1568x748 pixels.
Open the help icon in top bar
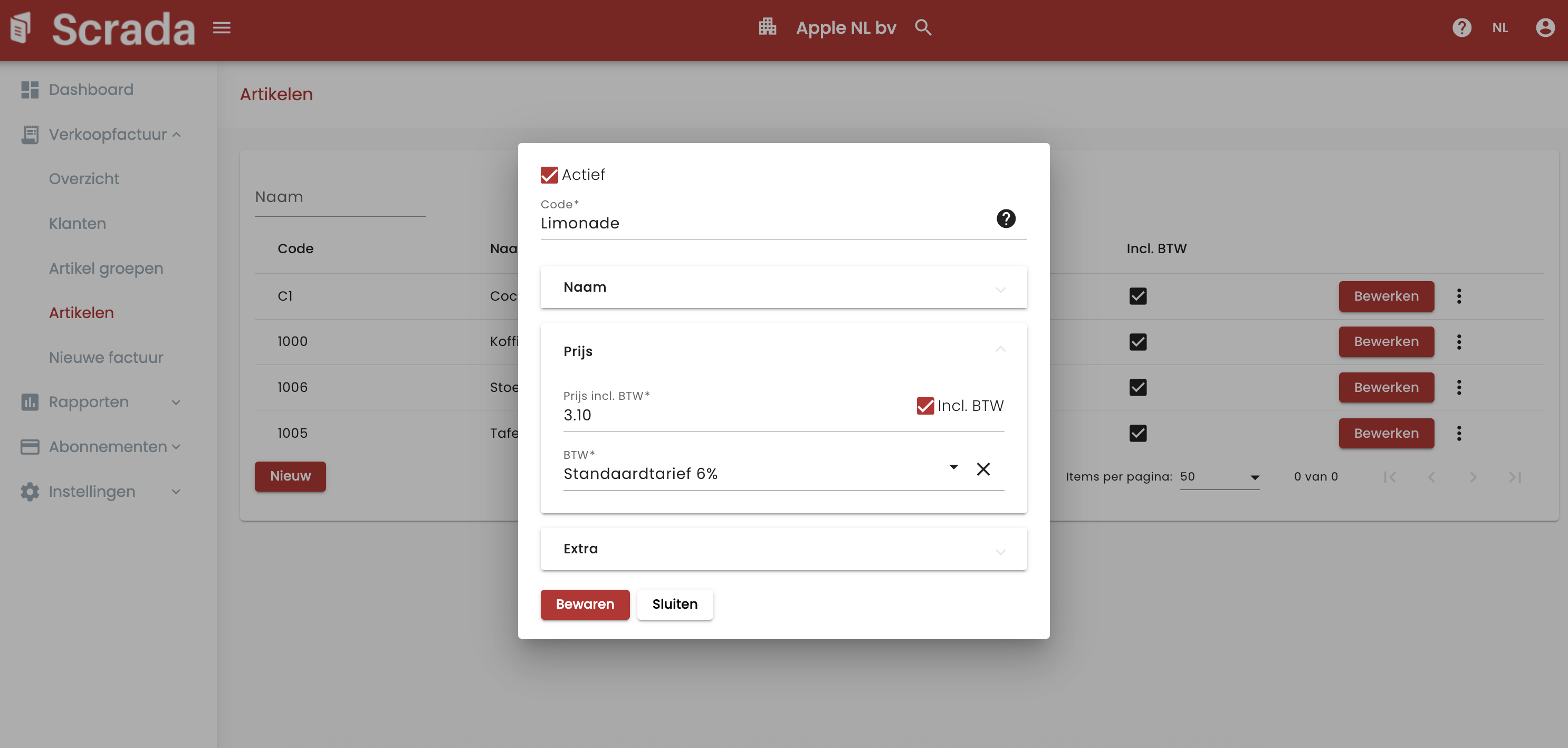[1461, 28]
